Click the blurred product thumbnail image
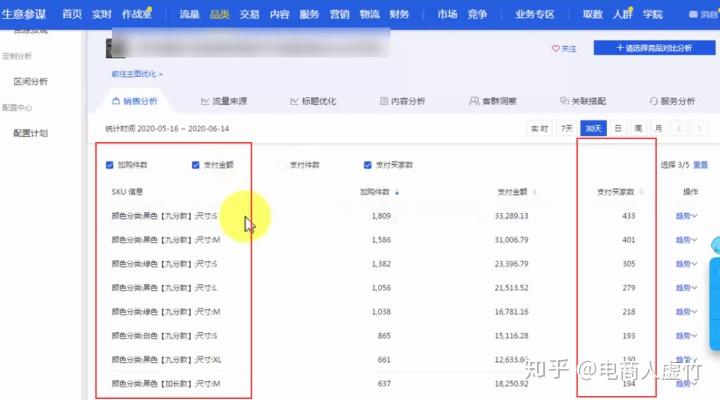 click(x=115, y=48)
